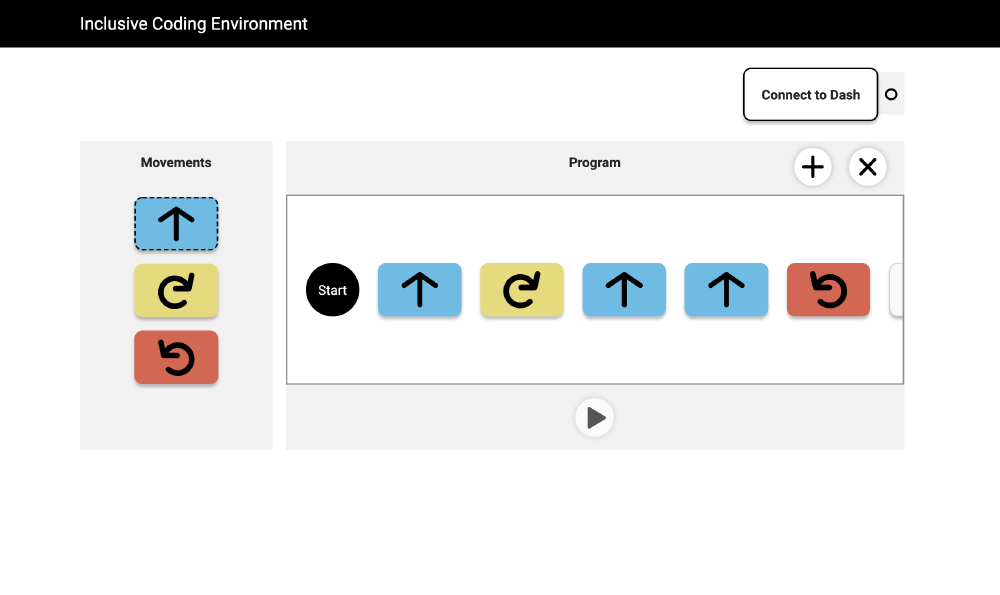Click the Program panel header
Viewport: 1000px width, 595px height.
click(595, 162)
